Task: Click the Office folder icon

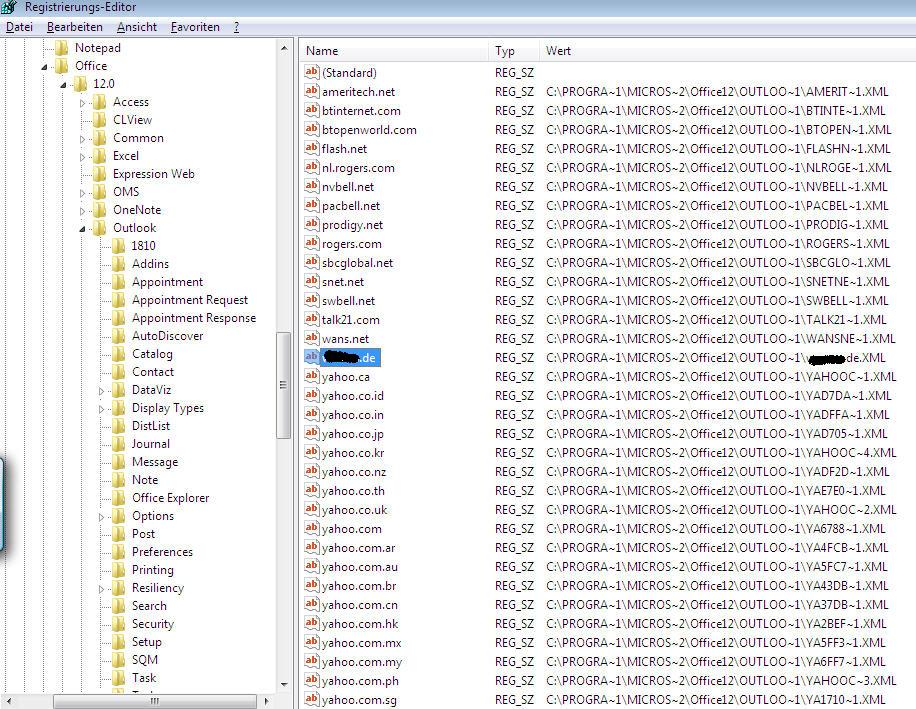Action: coord(61,66)
